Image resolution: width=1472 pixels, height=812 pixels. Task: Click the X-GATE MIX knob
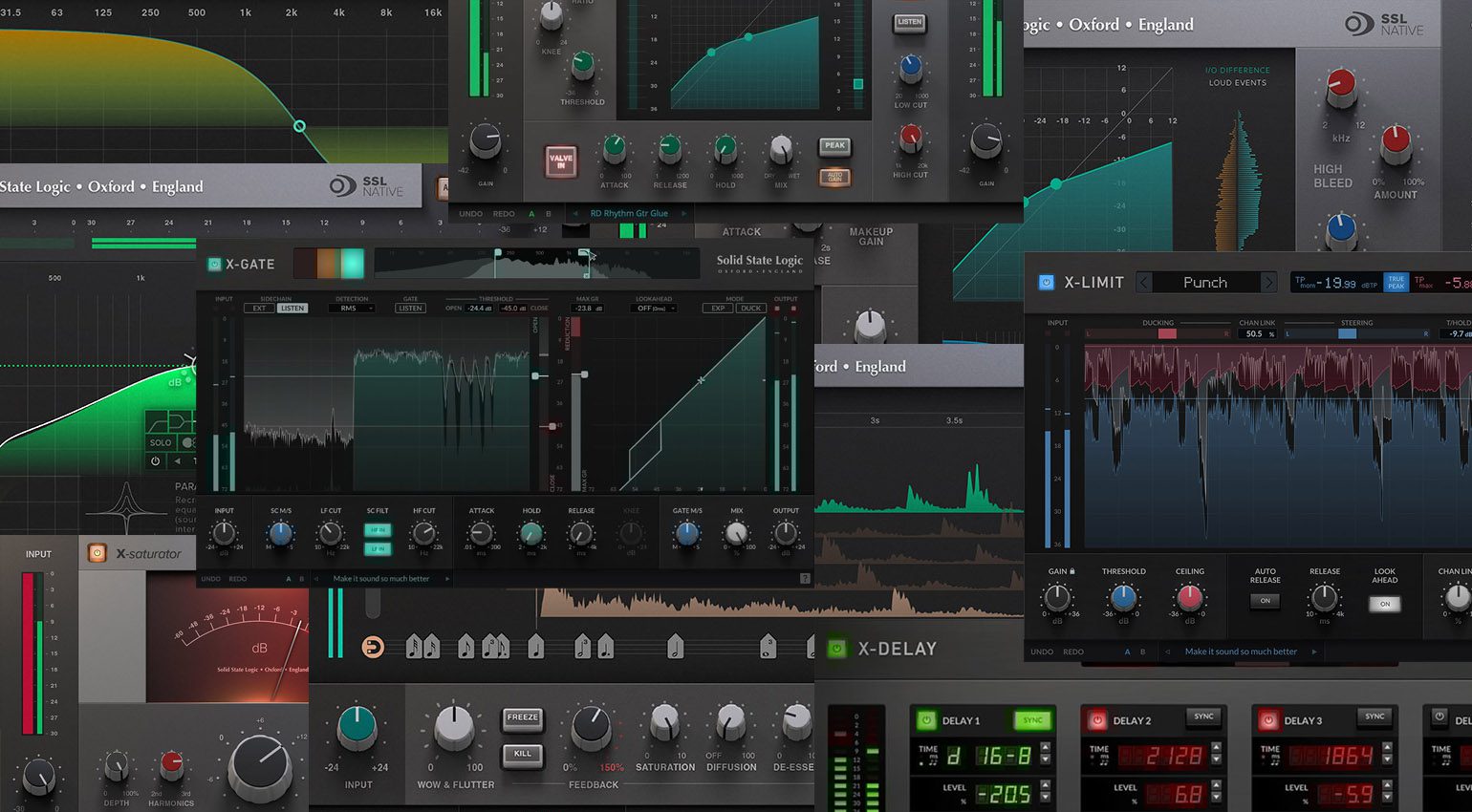click(736, 534)
